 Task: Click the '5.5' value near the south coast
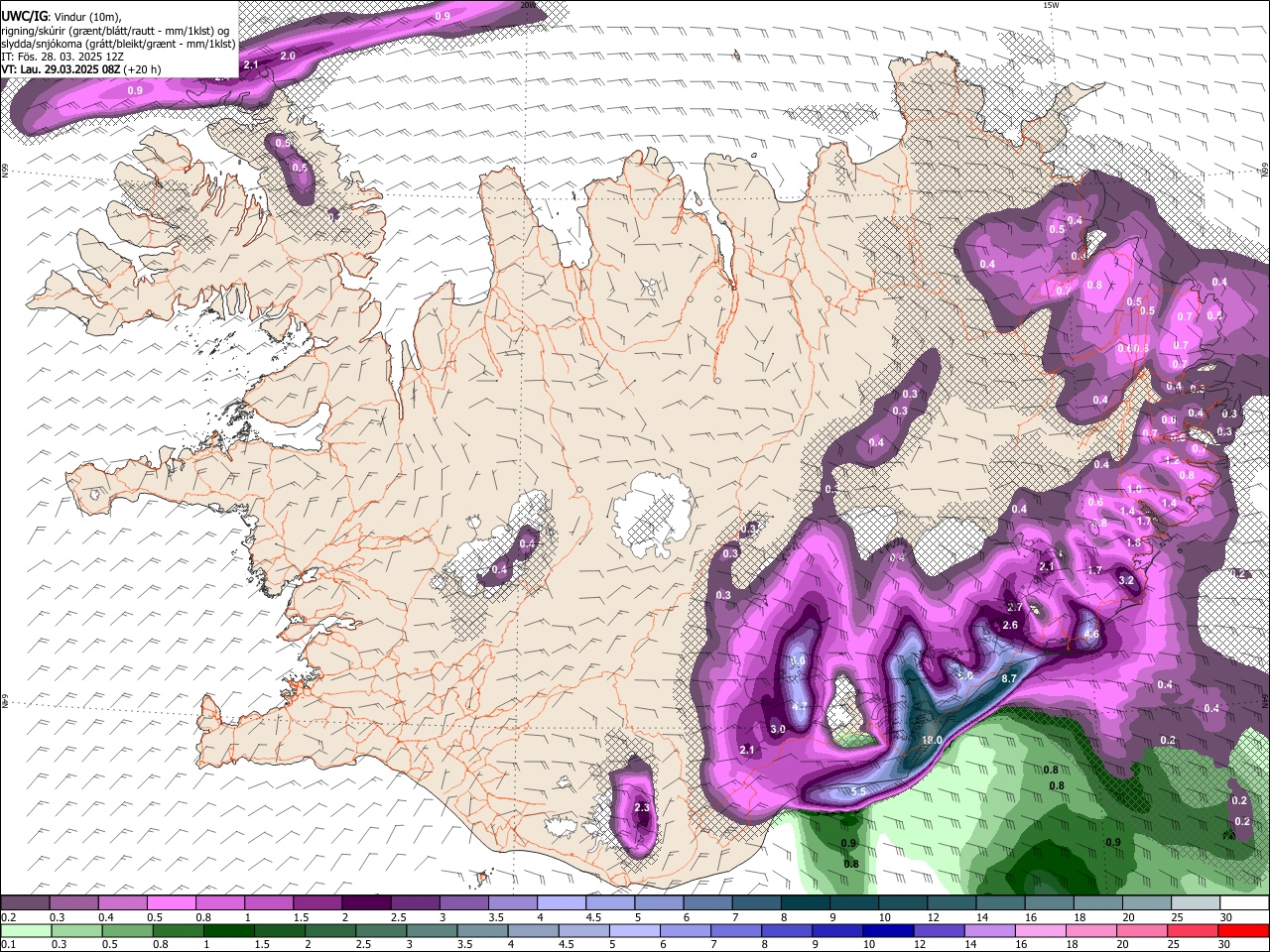tap(859, 791)
